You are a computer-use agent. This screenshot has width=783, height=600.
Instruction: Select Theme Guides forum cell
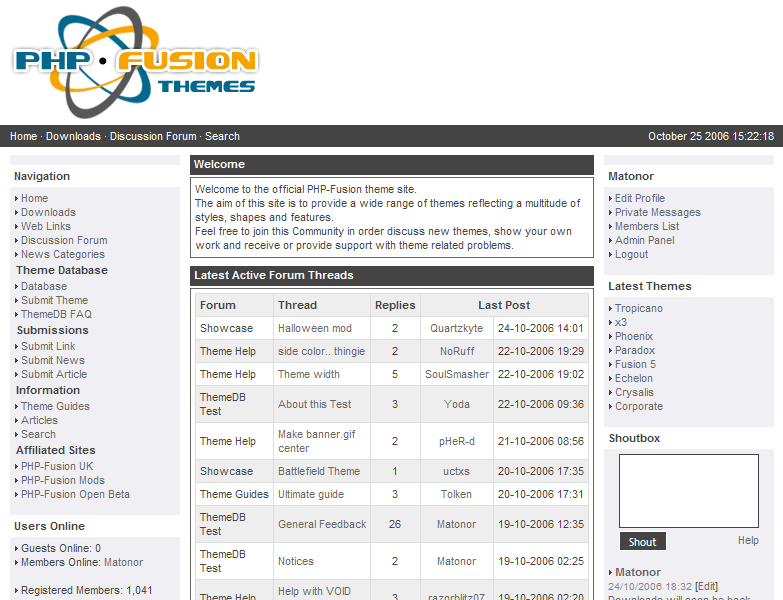234,494
